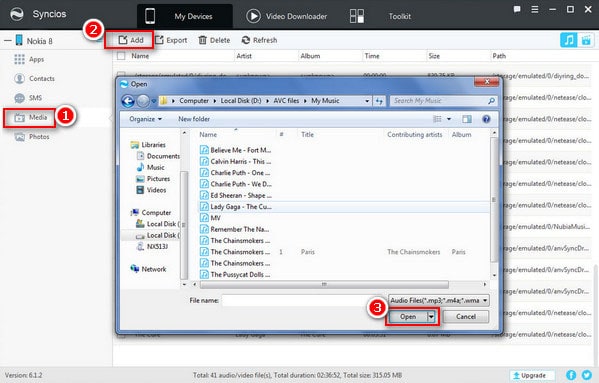Change view via the views icon
The width and height of the screenshot is (599, 383).
pyautogui.click(x=437, y=120)
